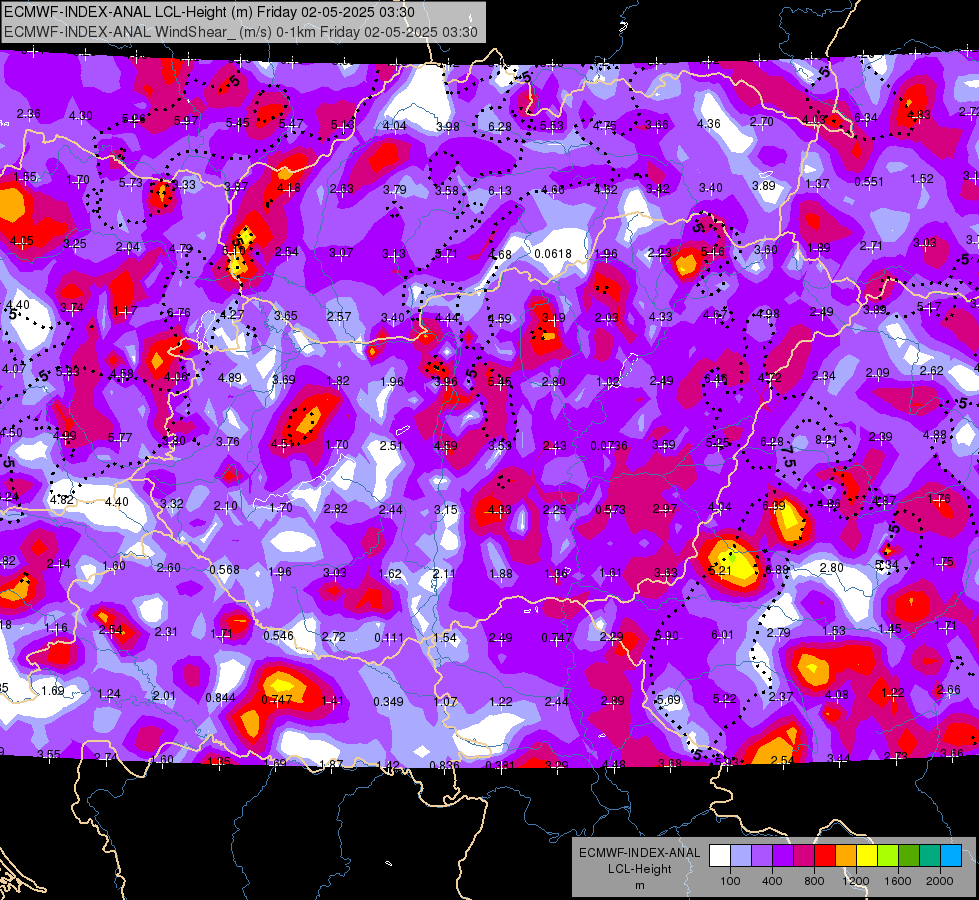Pick the blue swatch ending the legend
The width and height of the screenshot is (979, 900).
tap(951, 856)
